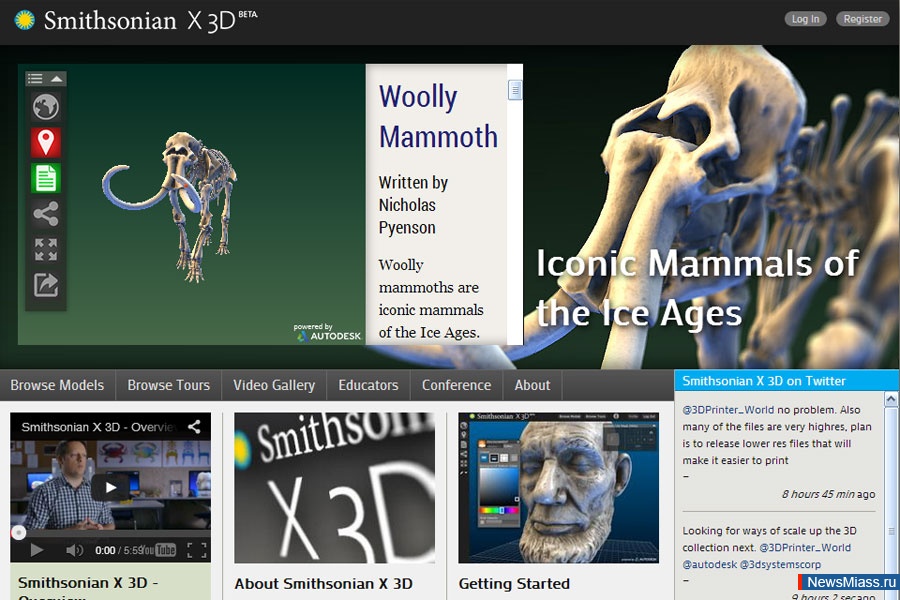Mute the video using the speaker icon

pos(74,550)
